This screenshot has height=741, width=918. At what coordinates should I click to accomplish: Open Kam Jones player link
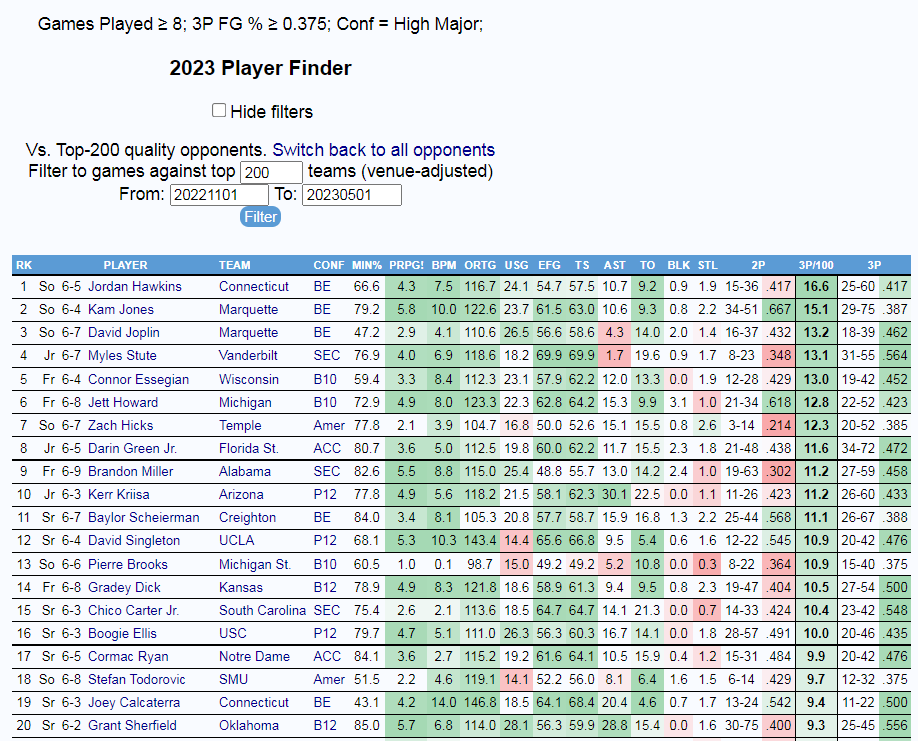click(121, 309)
